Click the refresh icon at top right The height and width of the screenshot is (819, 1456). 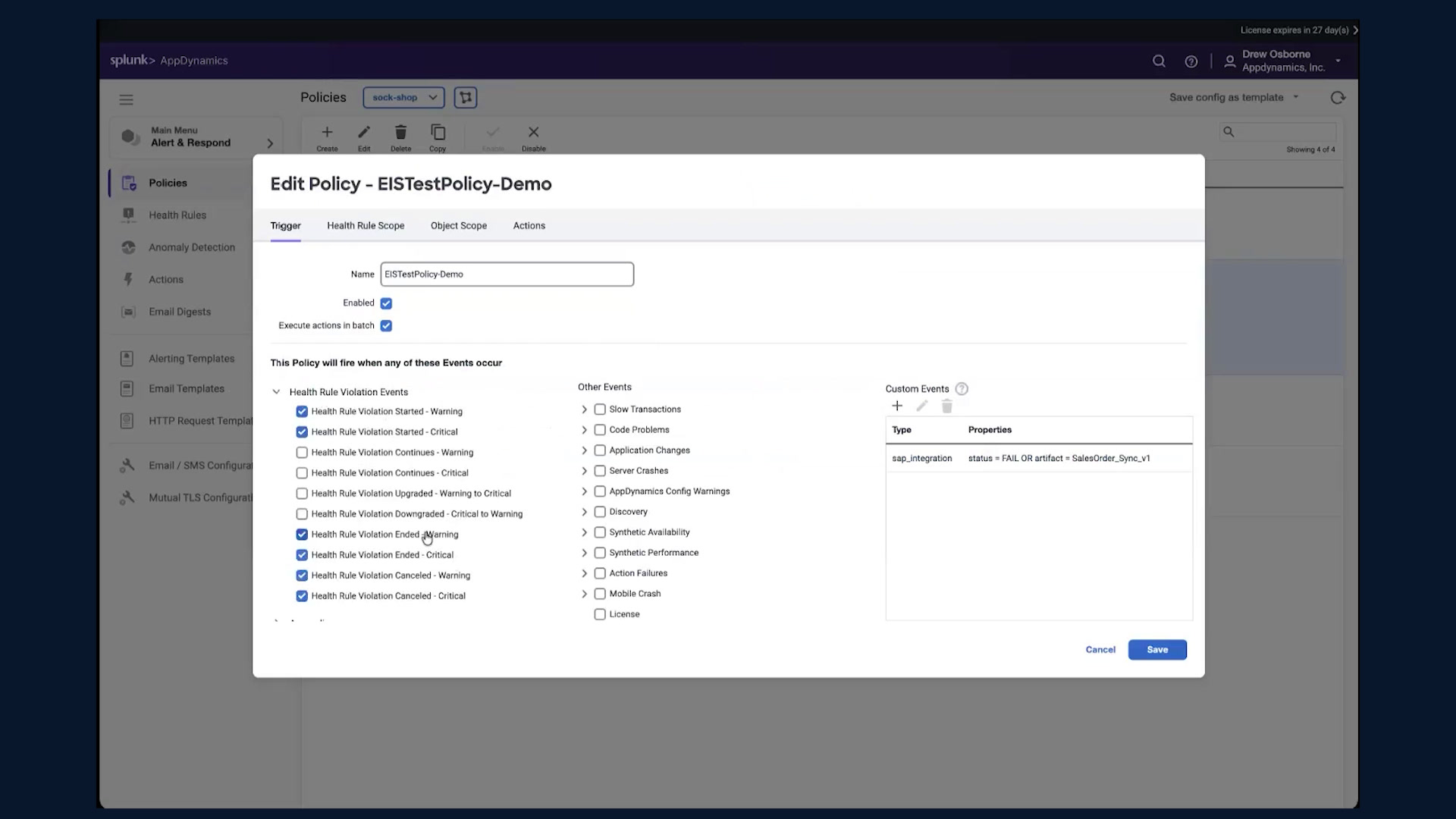pyautogui.click(x=1338, y=98)
